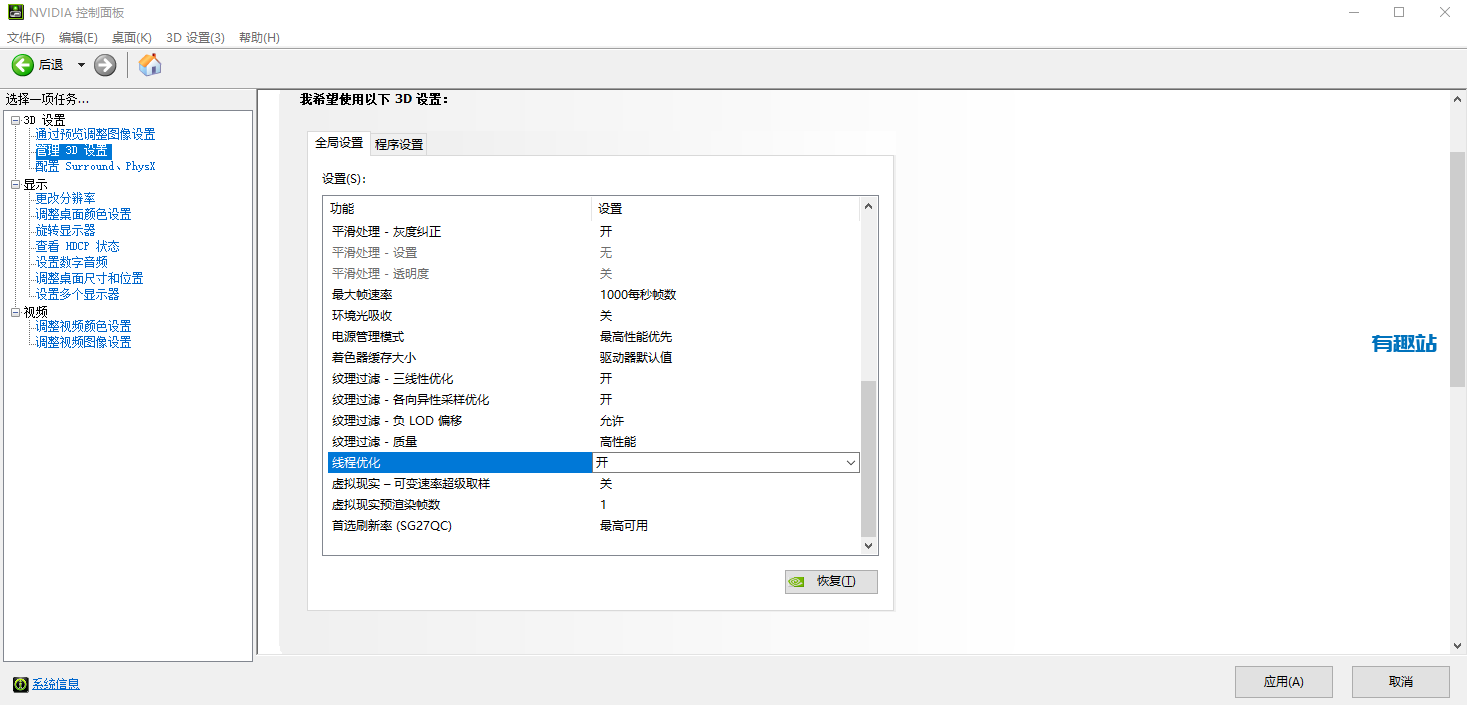Open 旋转显示器 page
Screen dimensions: 1467x705
[x=66, y=230]
